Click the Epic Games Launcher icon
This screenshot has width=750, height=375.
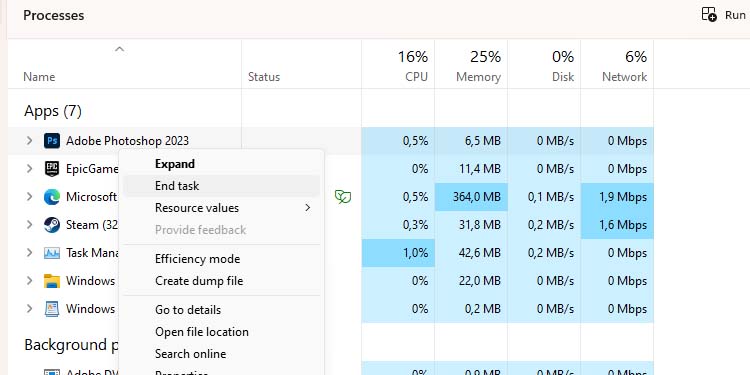tap(52, 169)
